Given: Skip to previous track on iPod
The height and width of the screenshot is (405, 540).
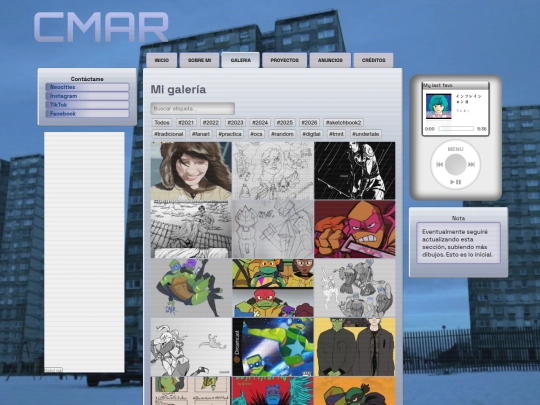Looking at the screenshot, I should (440, 165).
